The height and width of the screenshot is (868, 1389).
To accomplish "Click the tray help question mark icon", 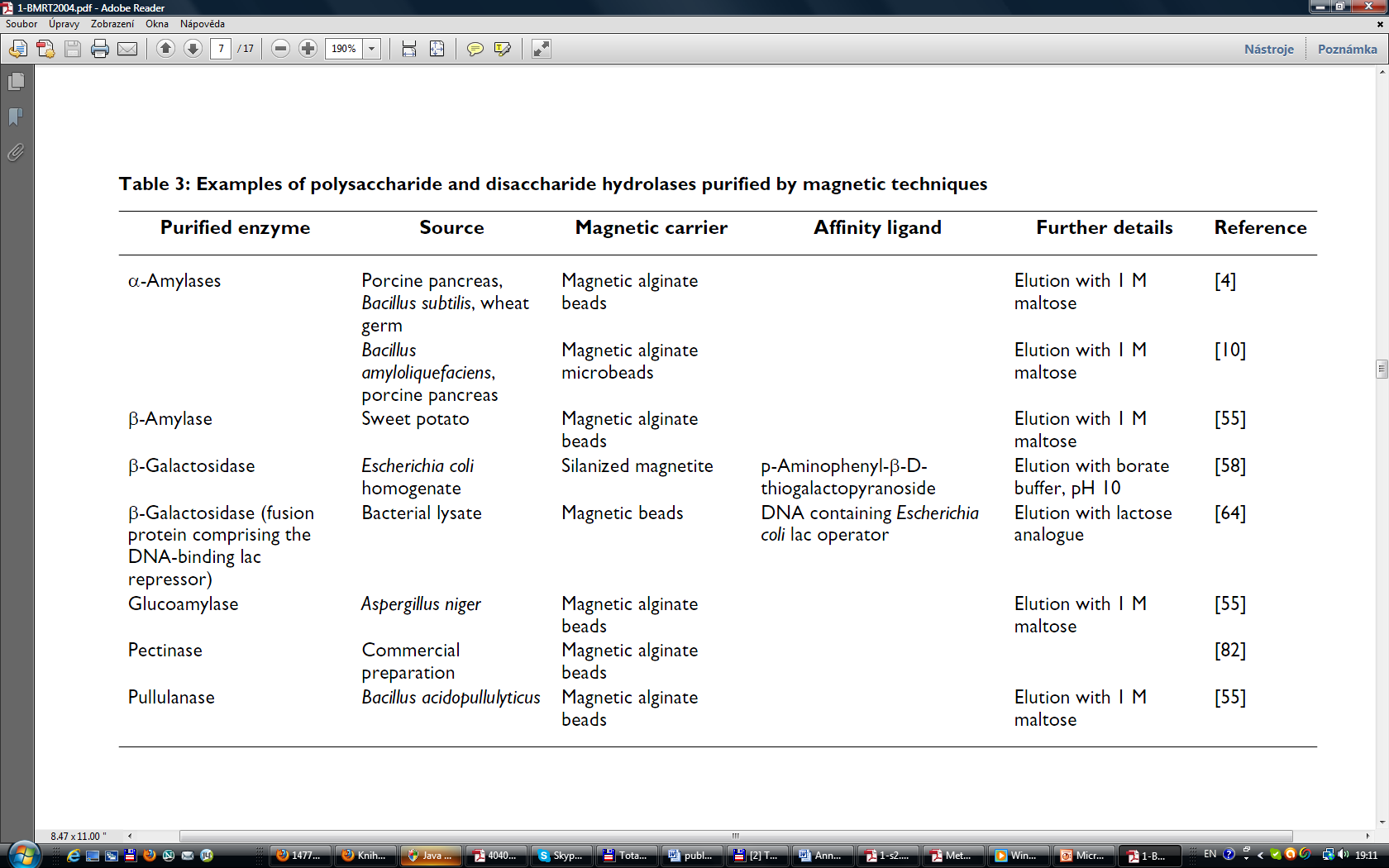I will click(1229, 855).
